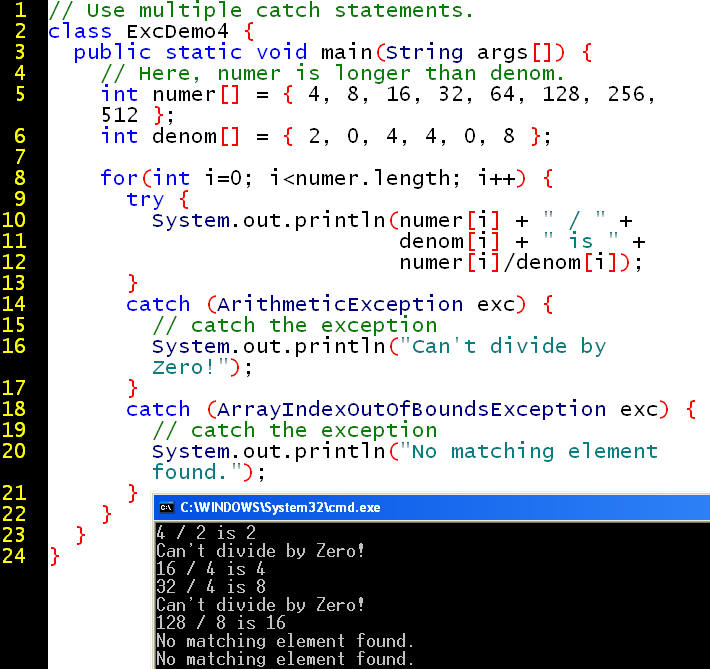Click line number 5 in gutter
This screenshot has height=669, width=710.
(20, 94)
